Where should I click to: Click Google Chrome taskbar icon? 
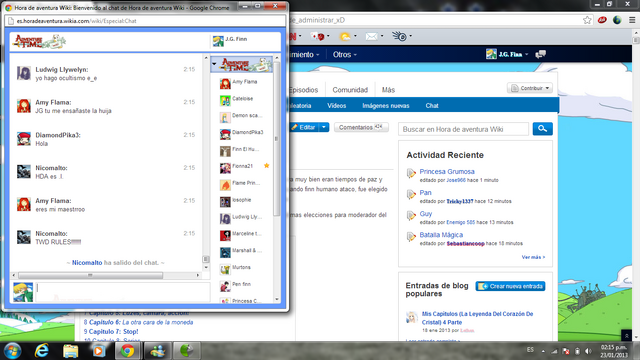coord(127,351)
